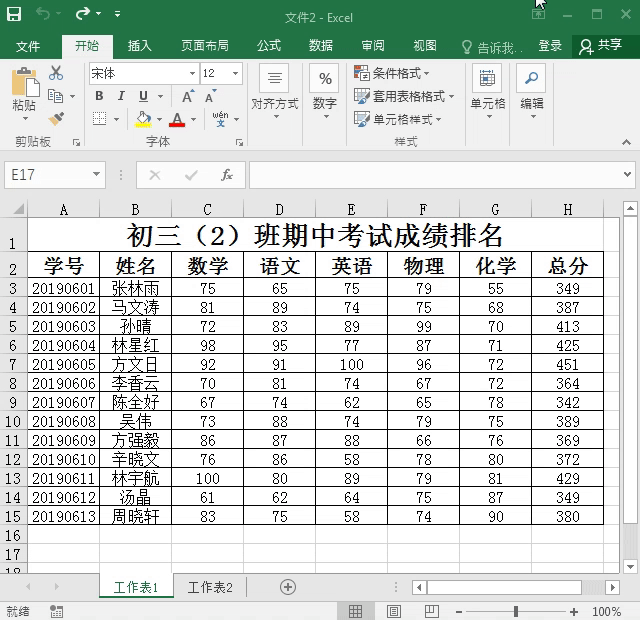Click Page Layout view icon

tap(394, 611)
